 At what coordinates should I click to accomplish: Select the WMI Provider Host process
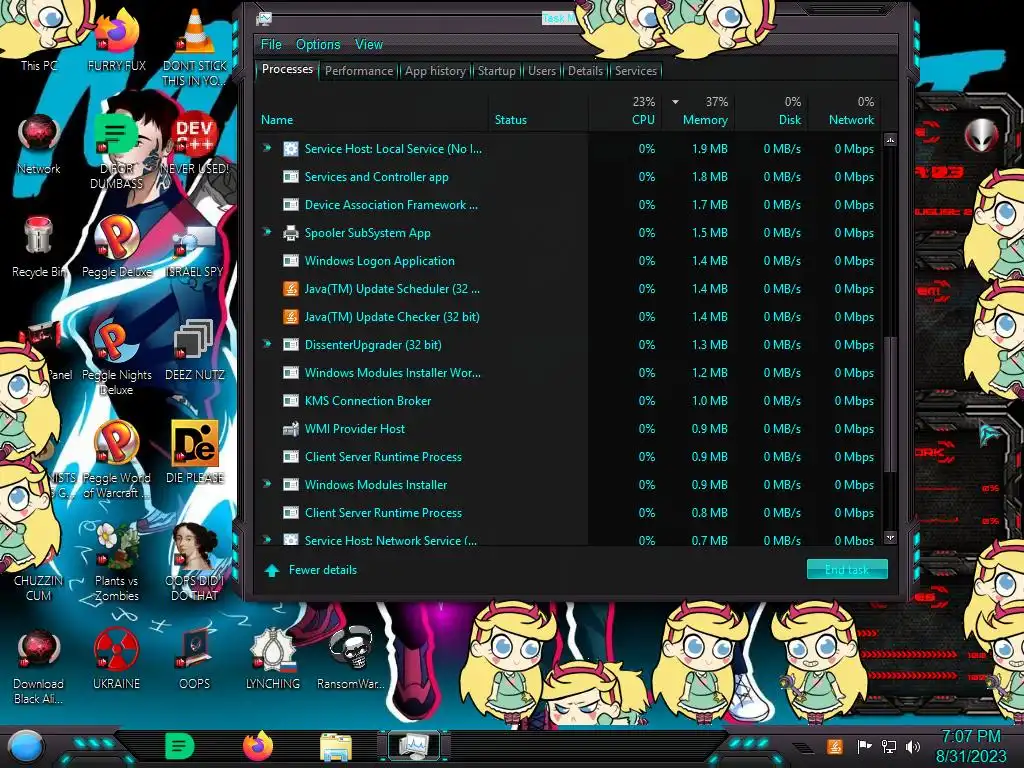coord(568,428)
